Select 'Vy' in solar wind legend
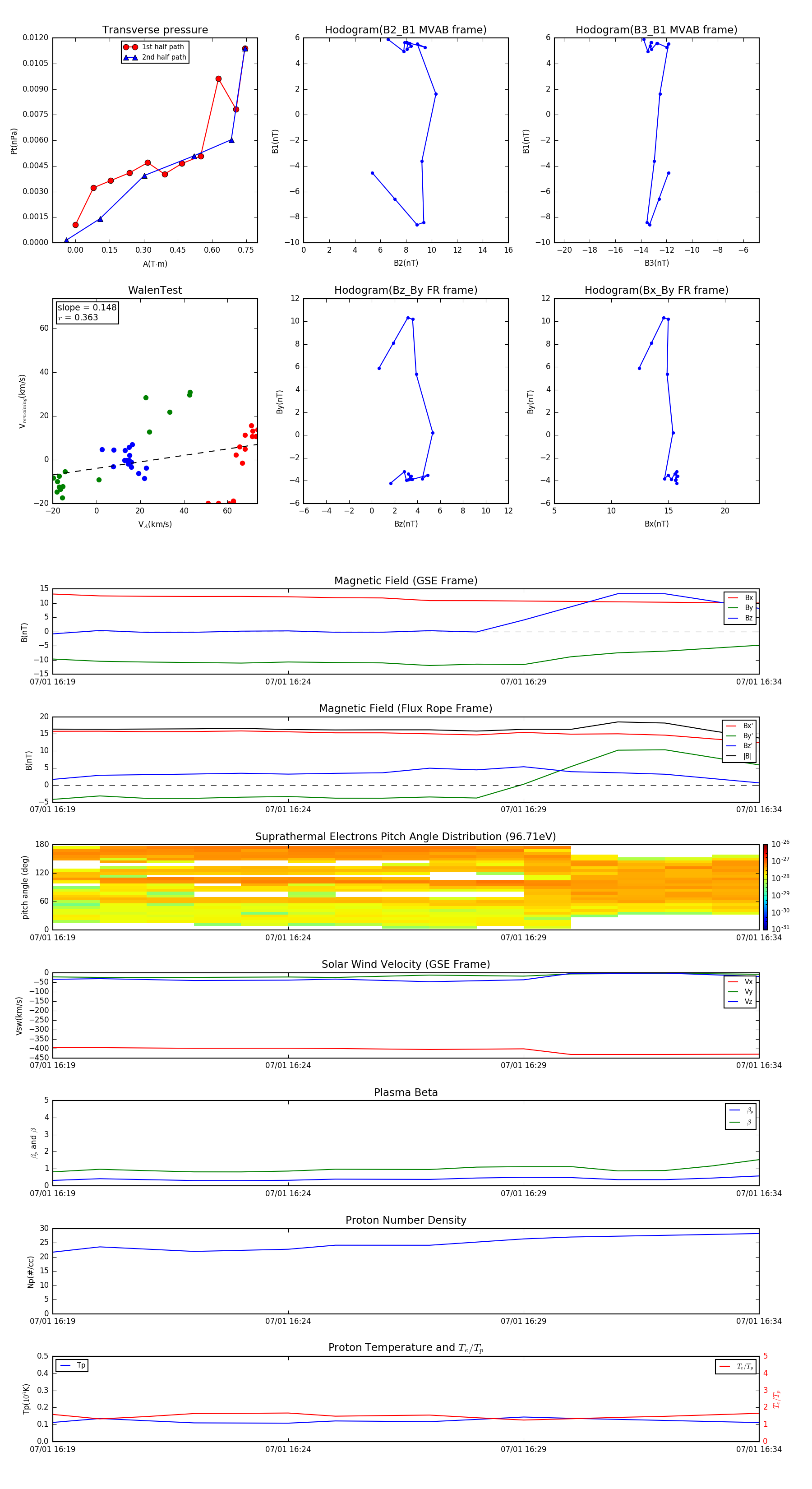This screenshot has width=812, height=1489. (740, 991)
